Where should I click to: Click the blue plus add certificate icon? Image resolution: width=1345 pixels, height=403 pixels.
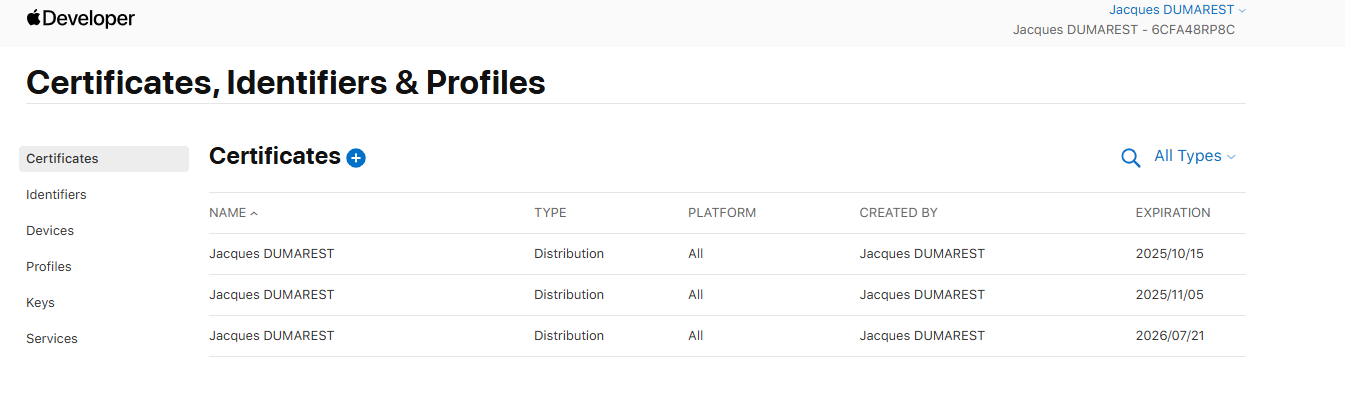pyautogui.click(x=356, y=158)
